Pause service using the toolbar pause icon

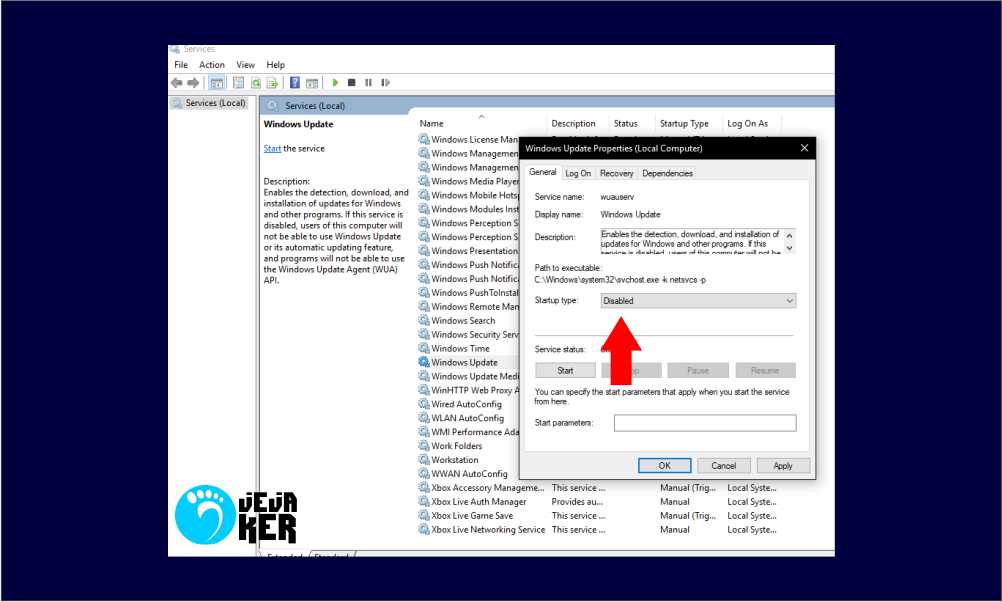[368, 82]
